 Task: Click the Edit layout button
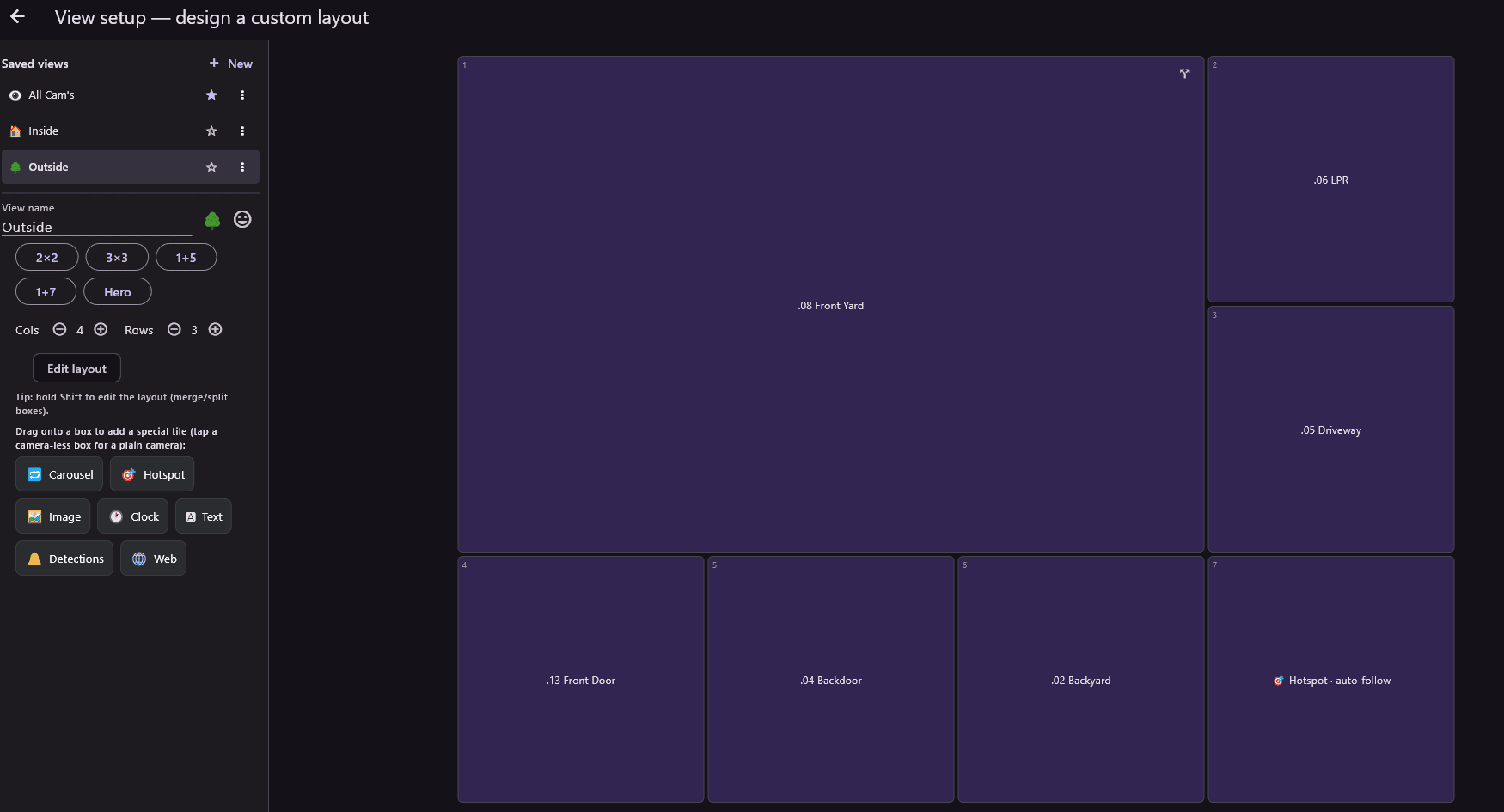[76, 369]
